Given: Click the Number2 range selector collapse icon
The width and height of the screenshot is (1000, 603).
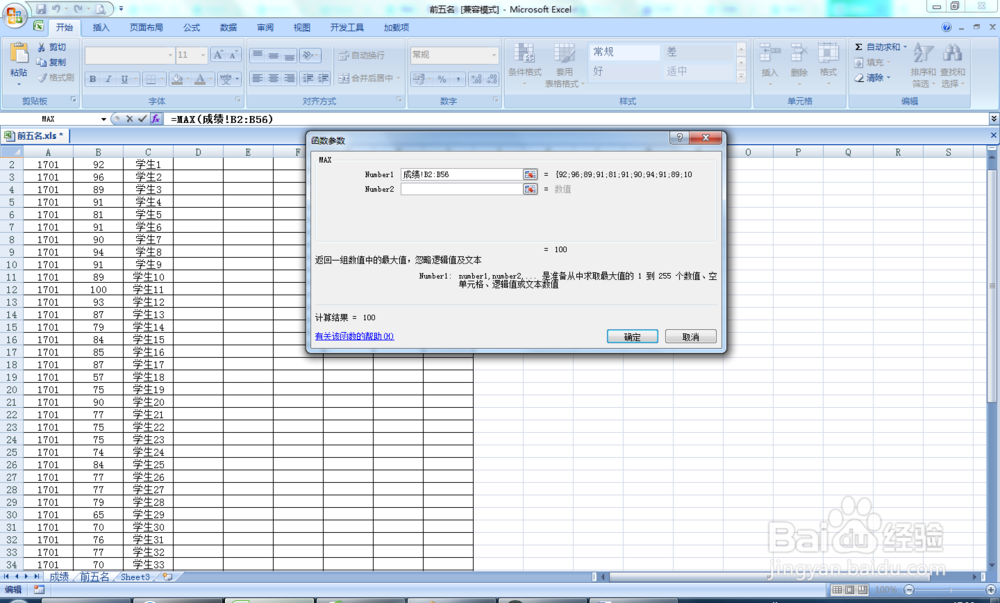Looking at the screenshot, I should (x=530, y=189).
